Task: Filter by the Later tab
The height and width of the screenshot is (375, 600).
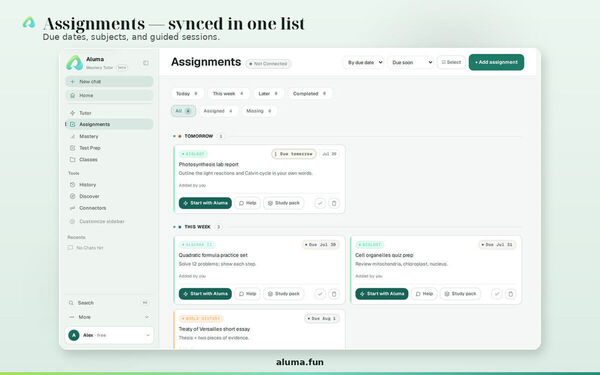Action: pos(268,94)
